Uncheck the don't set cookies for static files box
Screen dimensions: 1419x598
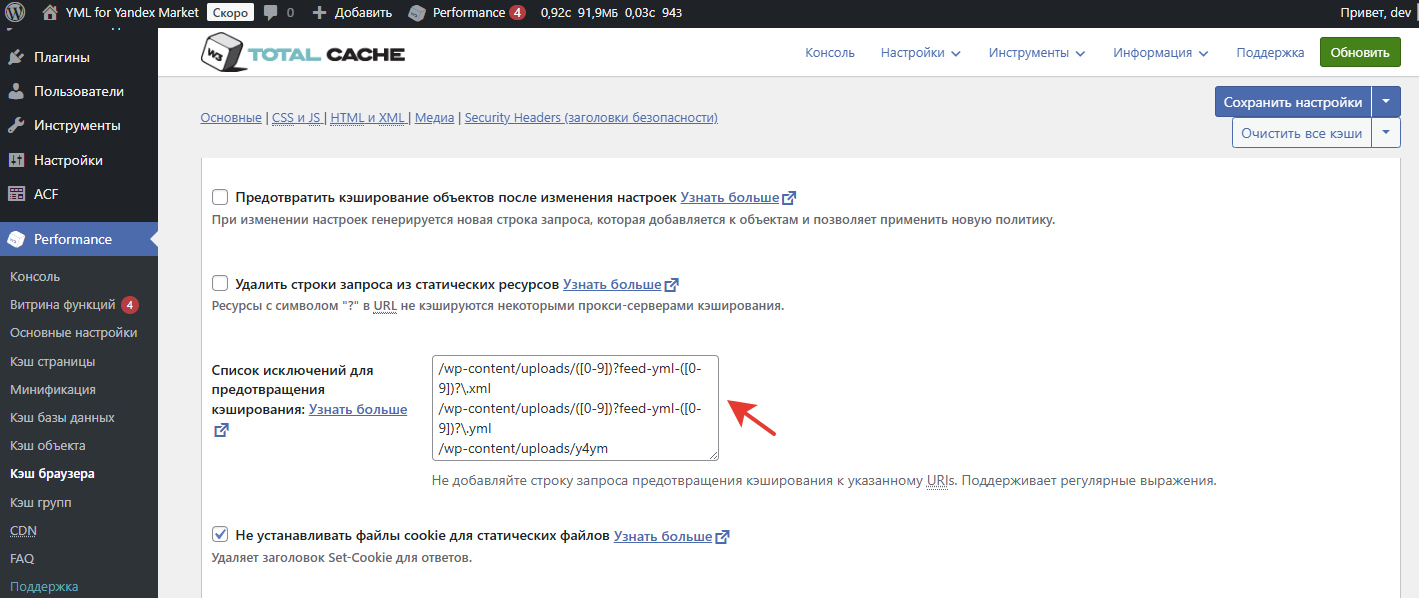click(220, 536)
